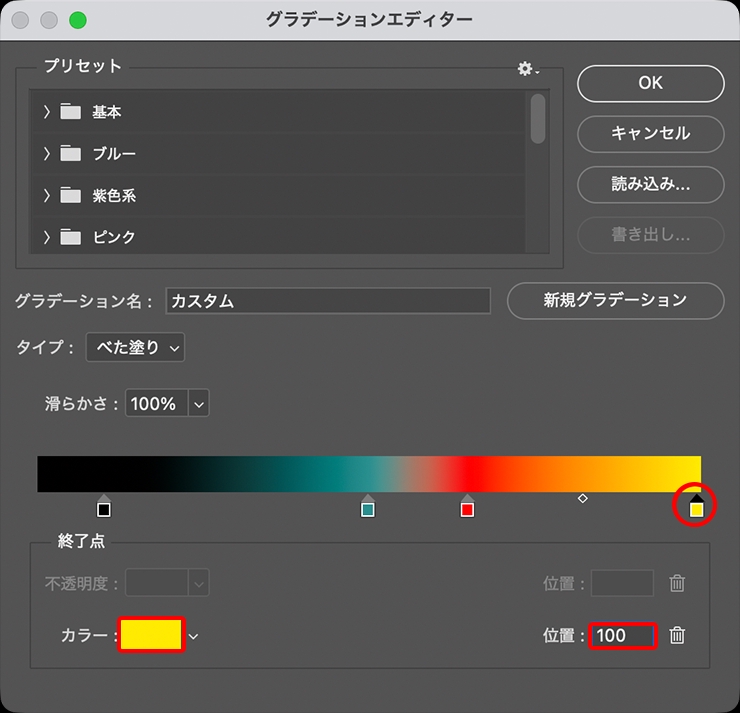Click the midpoint diamond marker
Screen dimensions: 740x713
pyautogui.click(x=583, y=497)
